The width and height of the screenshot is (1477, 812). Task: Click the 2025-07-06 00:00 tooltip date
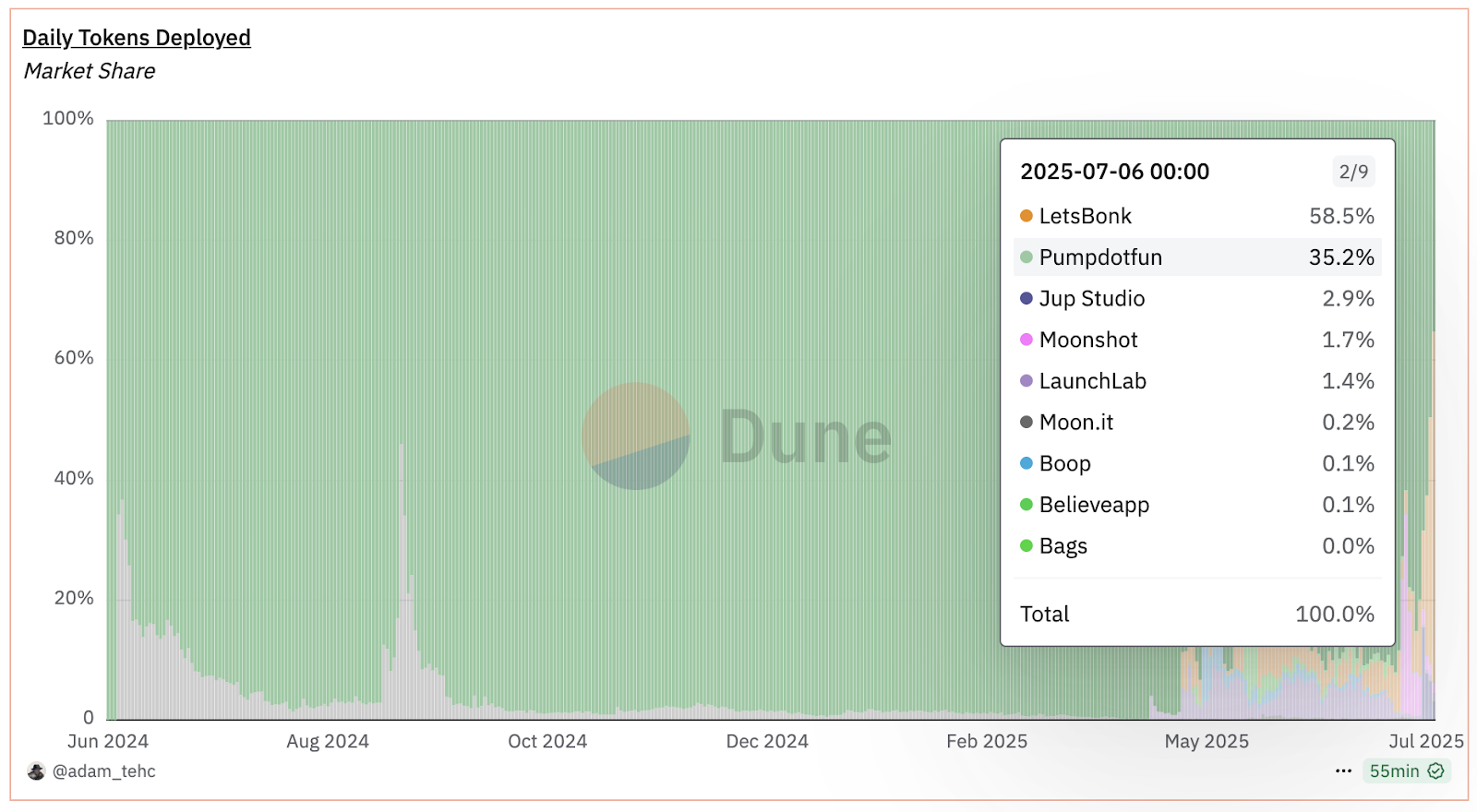pyautogui.click(x=1115, y=172)
